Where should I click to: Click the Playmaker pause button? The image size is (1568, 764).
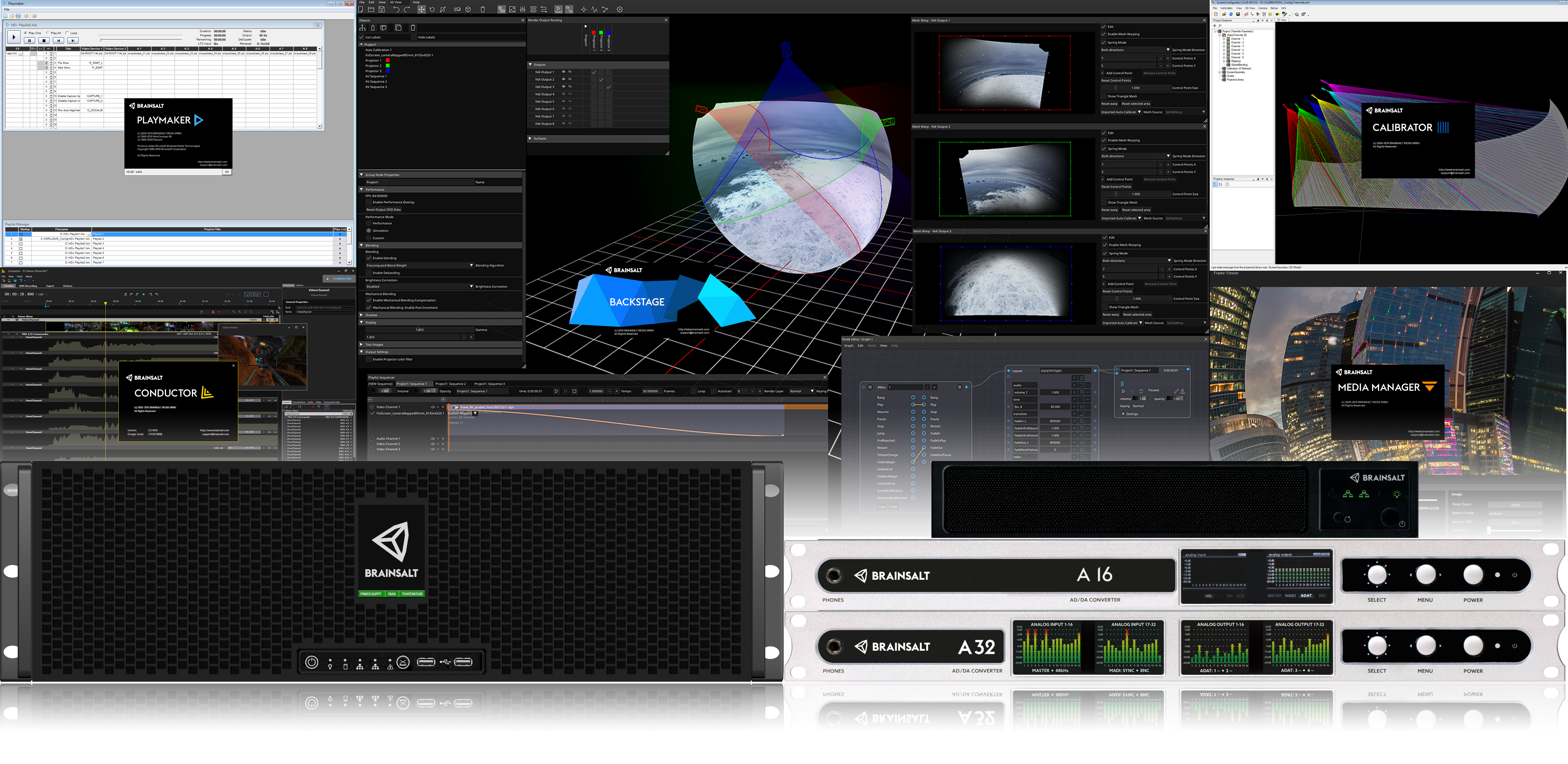[x=29, y=41]
